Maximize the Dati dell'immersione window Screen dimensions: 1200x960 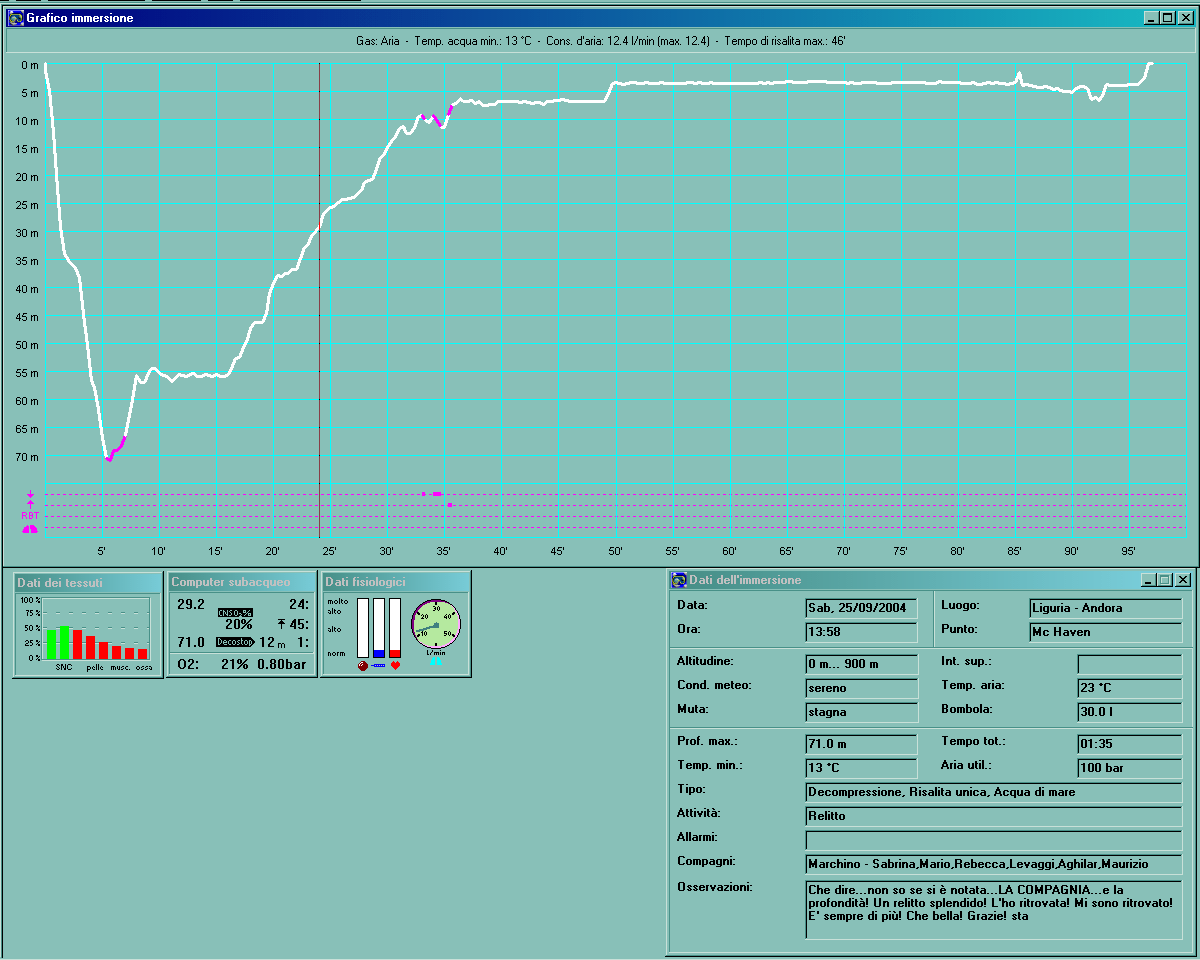[1166, 580]
